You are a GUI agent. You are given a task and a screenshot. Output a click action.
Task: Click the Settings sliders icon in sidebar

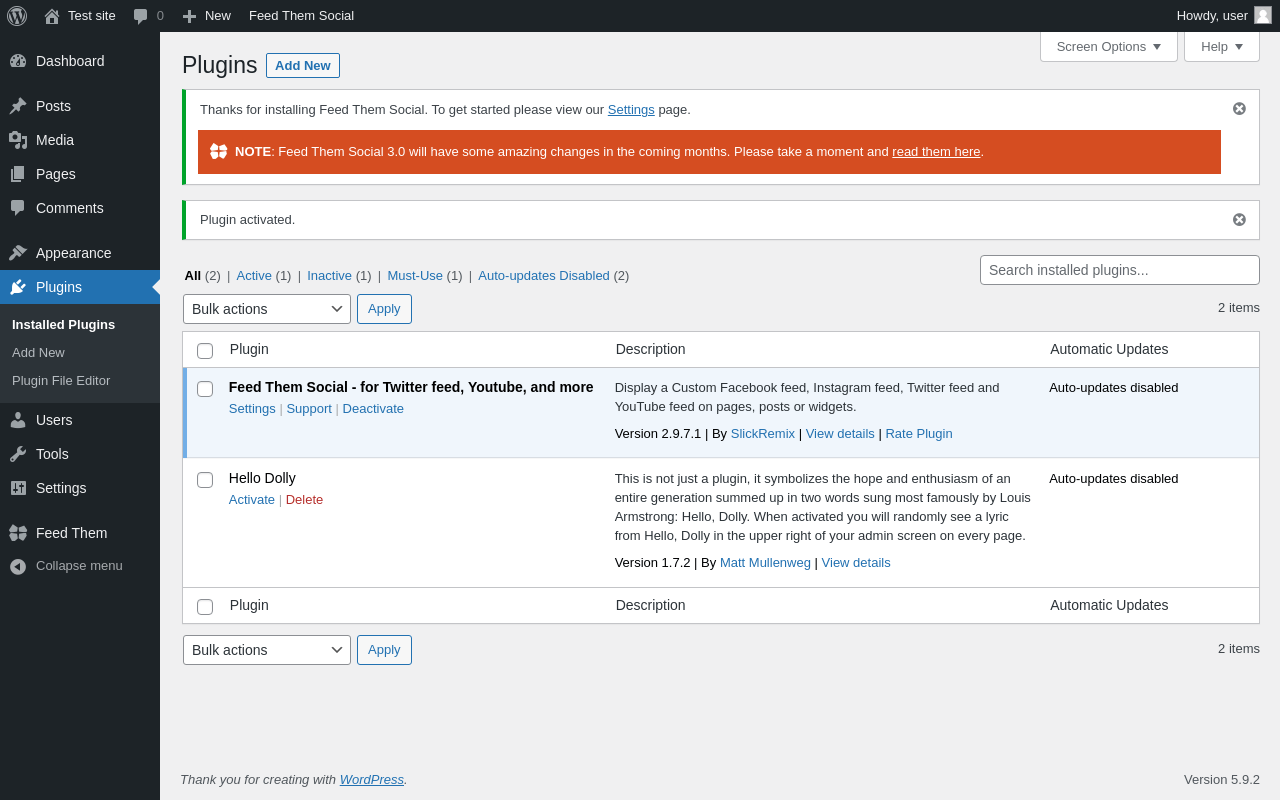tap(18, 488)
